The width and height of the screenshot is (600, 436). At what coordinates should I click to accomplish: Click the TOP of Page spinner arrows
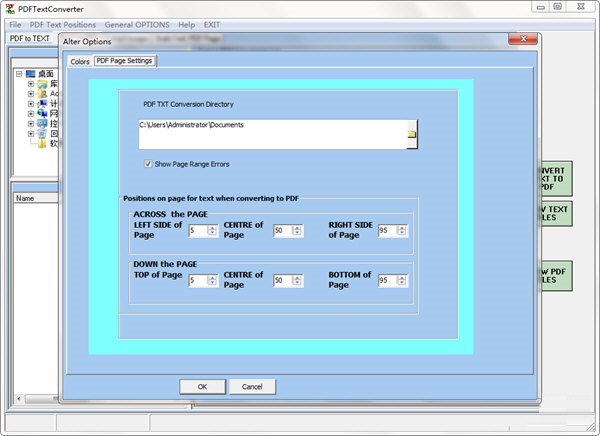pyautogui.click(x=212, y=280)
